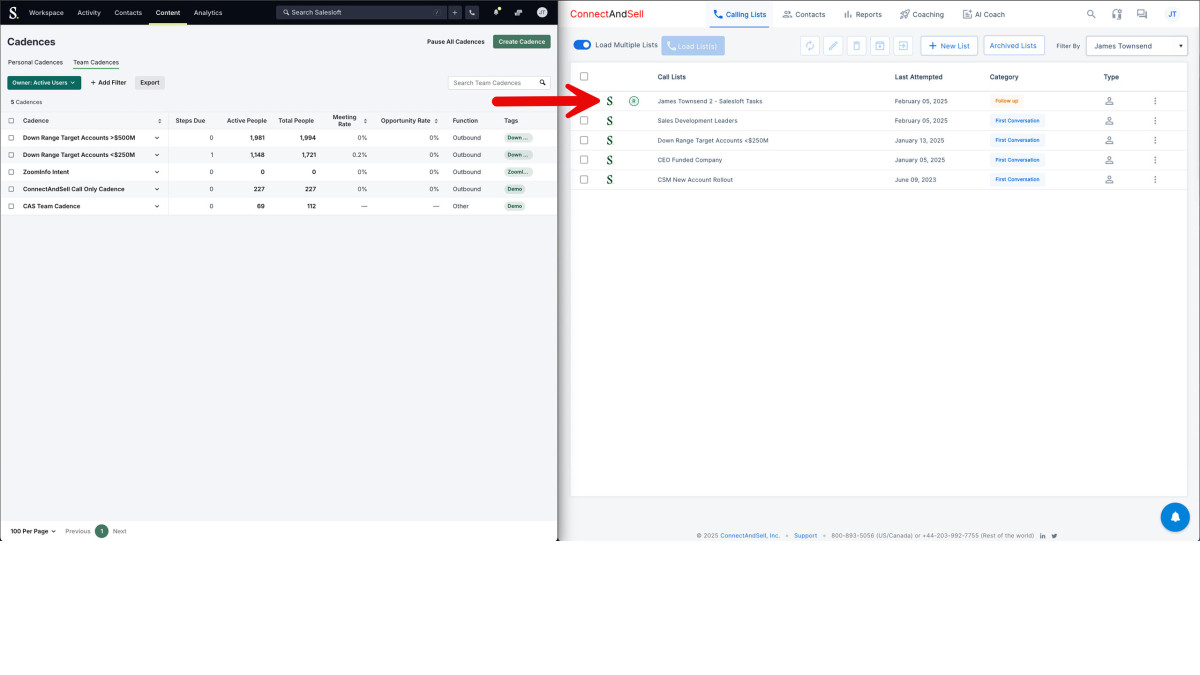Check the box for CEO Funded Company list
The width and height of the screenshot is (1200, 675).
[584, 160]
